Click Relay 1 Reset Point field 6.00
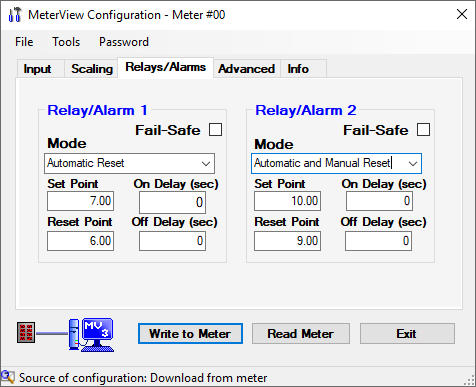This screenshot has width=476, height=387. pyautogui.click(x=80, y=241)
